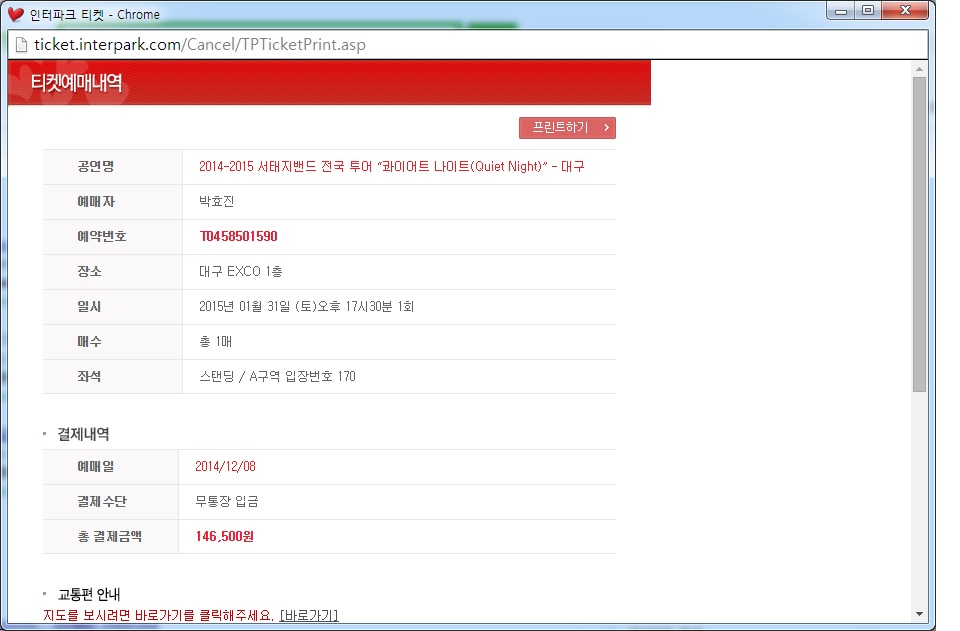Minimize the Interpark ticket window
Screen dimensions: 960x631
click(x=842, y=11)
